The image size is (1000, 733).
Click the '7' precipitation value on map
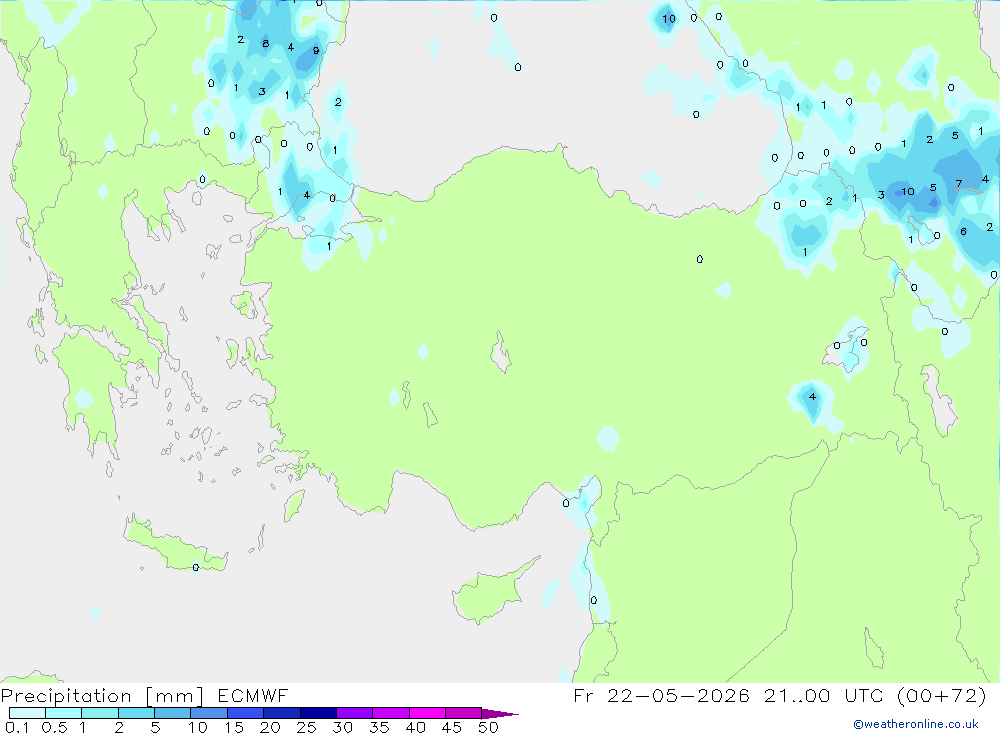pos(959,184)
